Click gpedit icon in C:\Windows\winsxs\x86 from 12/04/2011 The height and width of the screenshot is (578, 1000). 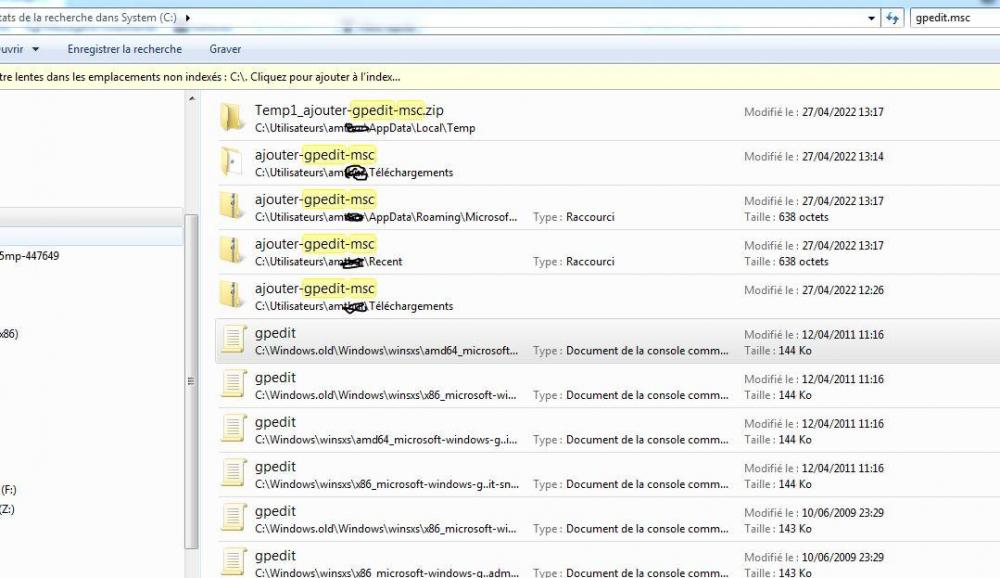pyautogui.click(x=233, y=474)
